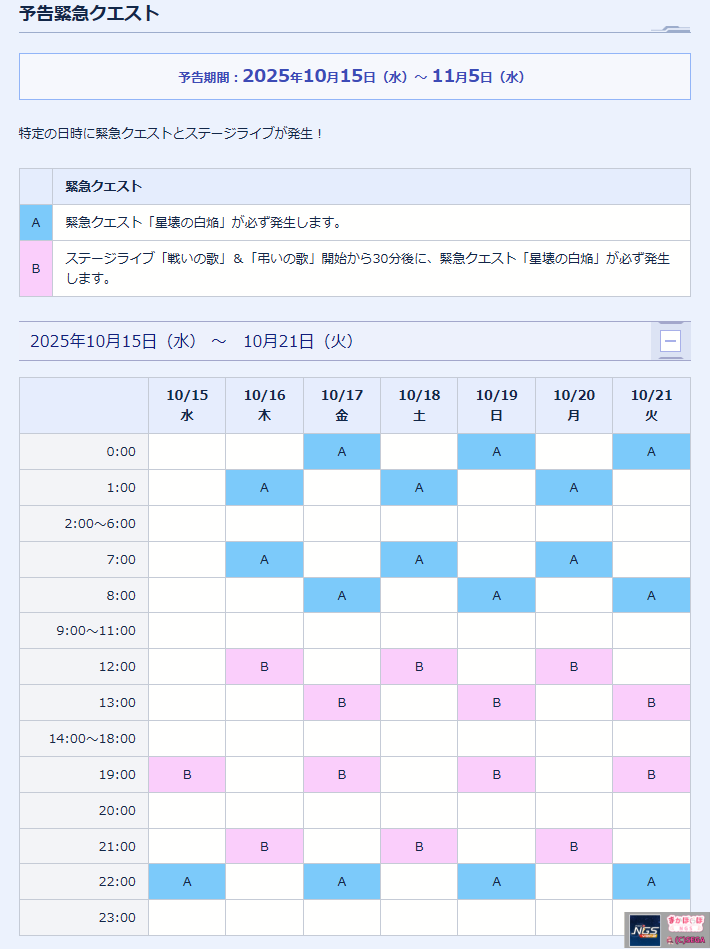Collapse the 10/15–10/21 schedule with the minus button
The height and width of the screenshot is (949, 710).
[x=670, y=341]
